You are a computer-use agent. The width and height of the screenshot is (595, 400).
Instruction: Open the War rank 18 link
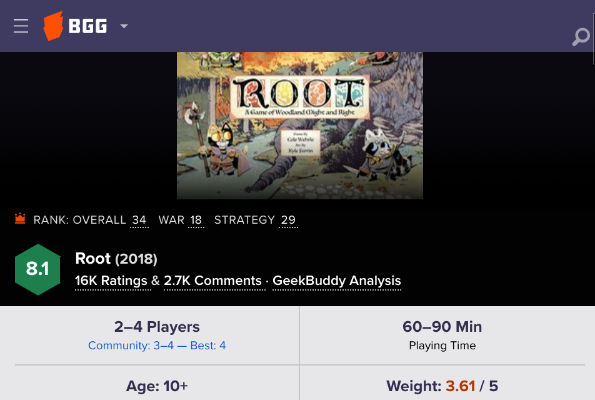click(196, 220)
